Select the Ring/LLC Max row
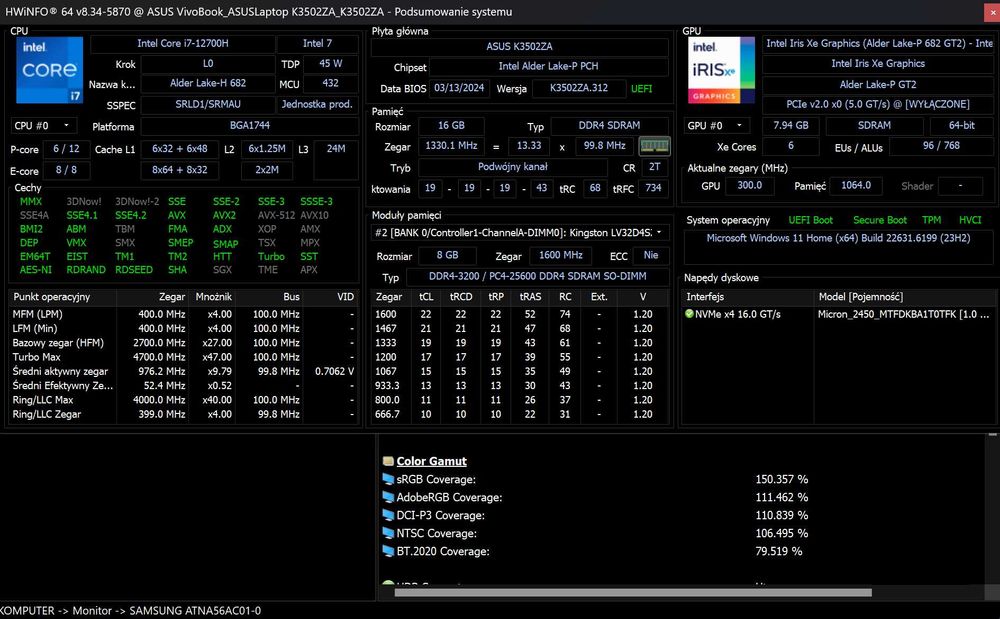Screen dimensions: 1000x619 click(x=183, y=400)
